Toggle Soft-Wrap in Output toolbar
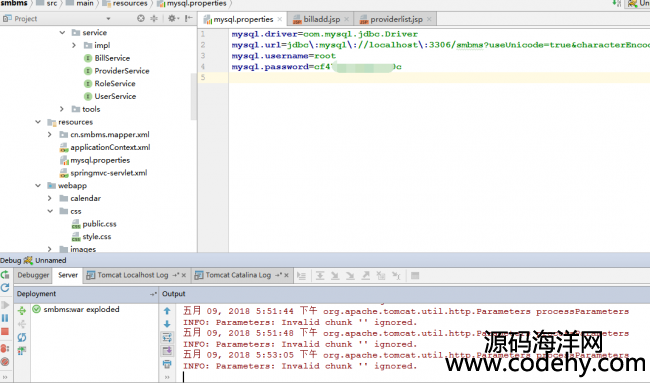 coord(167,337)
